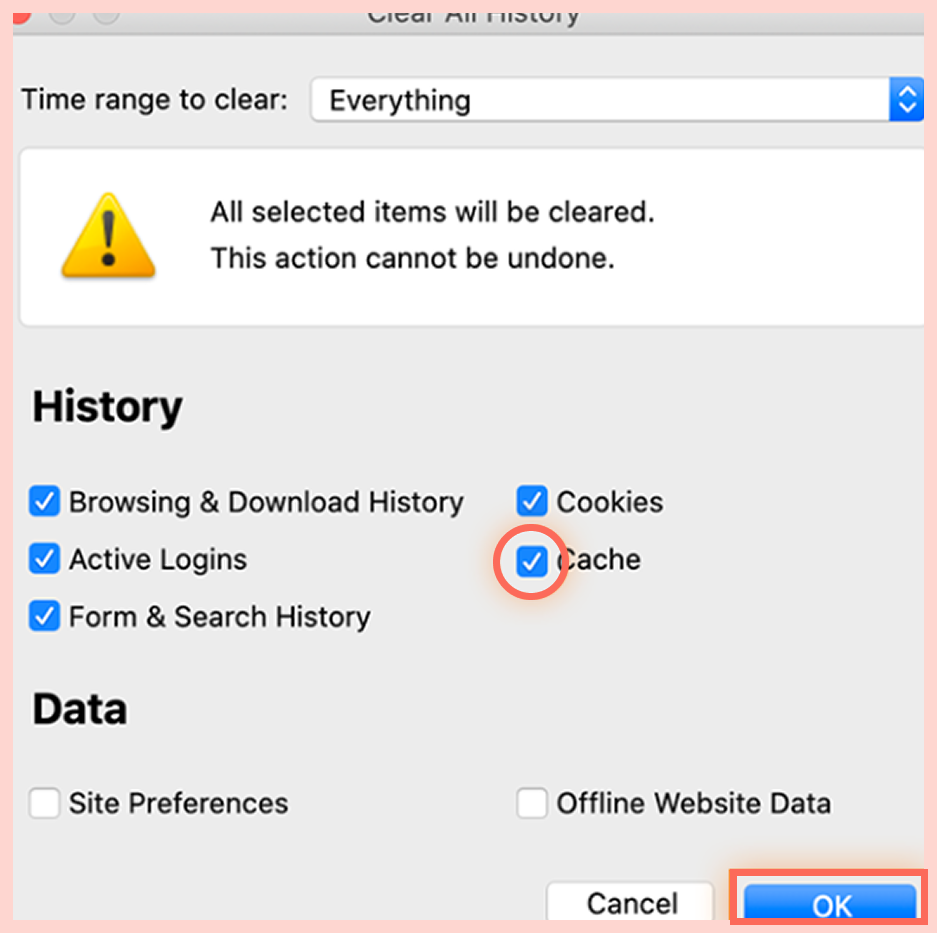Uncheck the Cookies checkbox
Viewport: 937px width, 933px height.
[532, 501]
